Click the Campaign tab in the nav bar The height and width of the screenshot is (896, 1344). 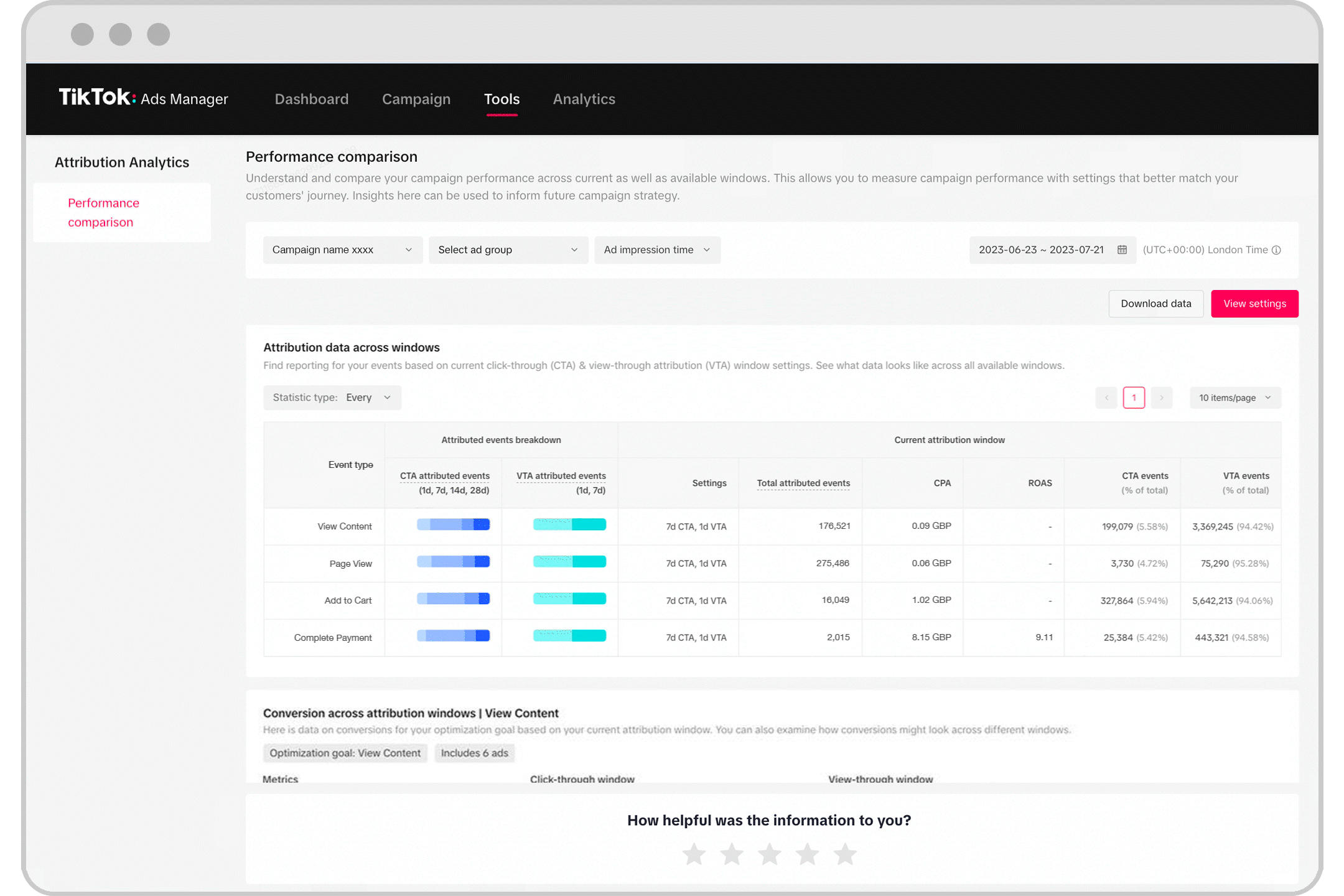[416, 99]
